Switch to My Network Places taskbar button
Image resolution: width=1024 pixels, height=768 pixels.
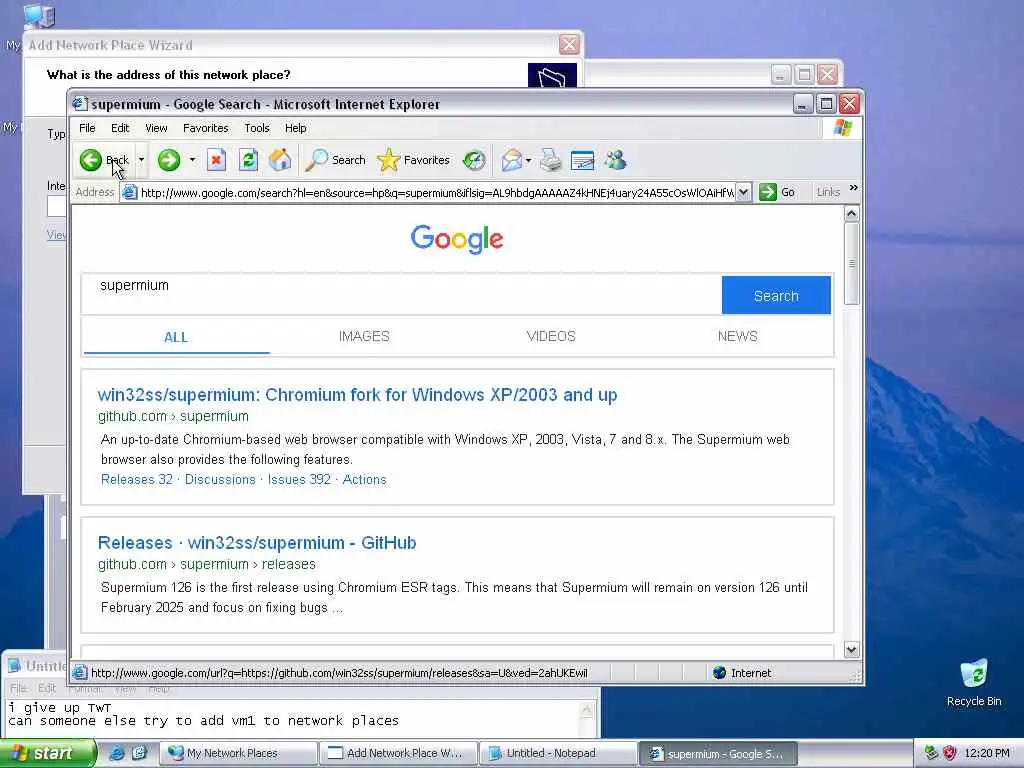pos(238,753)
